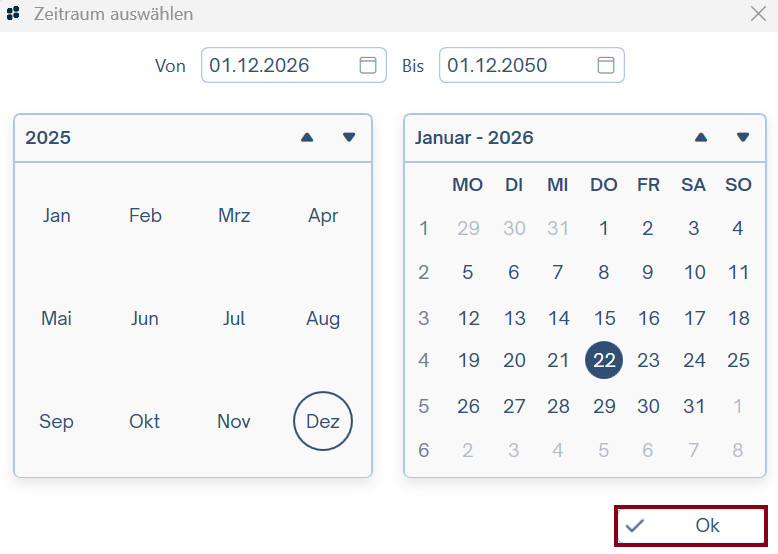This screenshot has width=778, height=554.
Task: Click the 2025 year header label
Action: click(48, 137)
